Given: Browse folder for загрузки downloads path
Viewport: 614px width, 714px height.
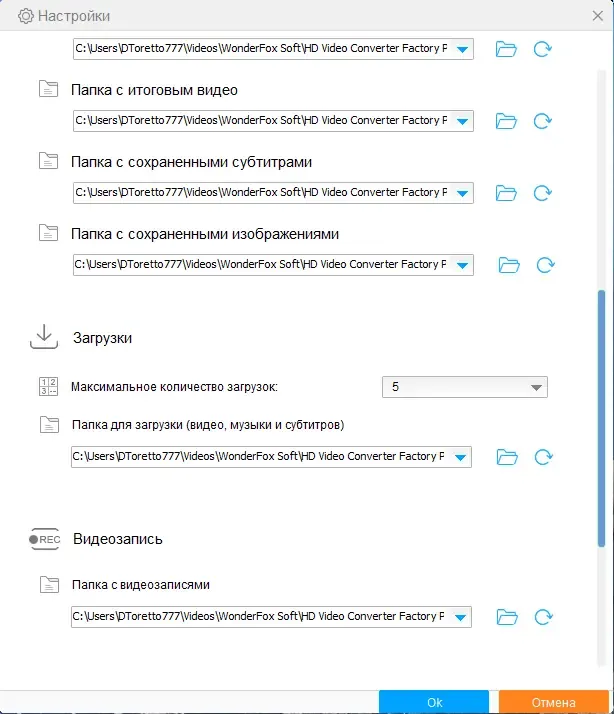Looking at the screenshot, I should tap(507, 457).
